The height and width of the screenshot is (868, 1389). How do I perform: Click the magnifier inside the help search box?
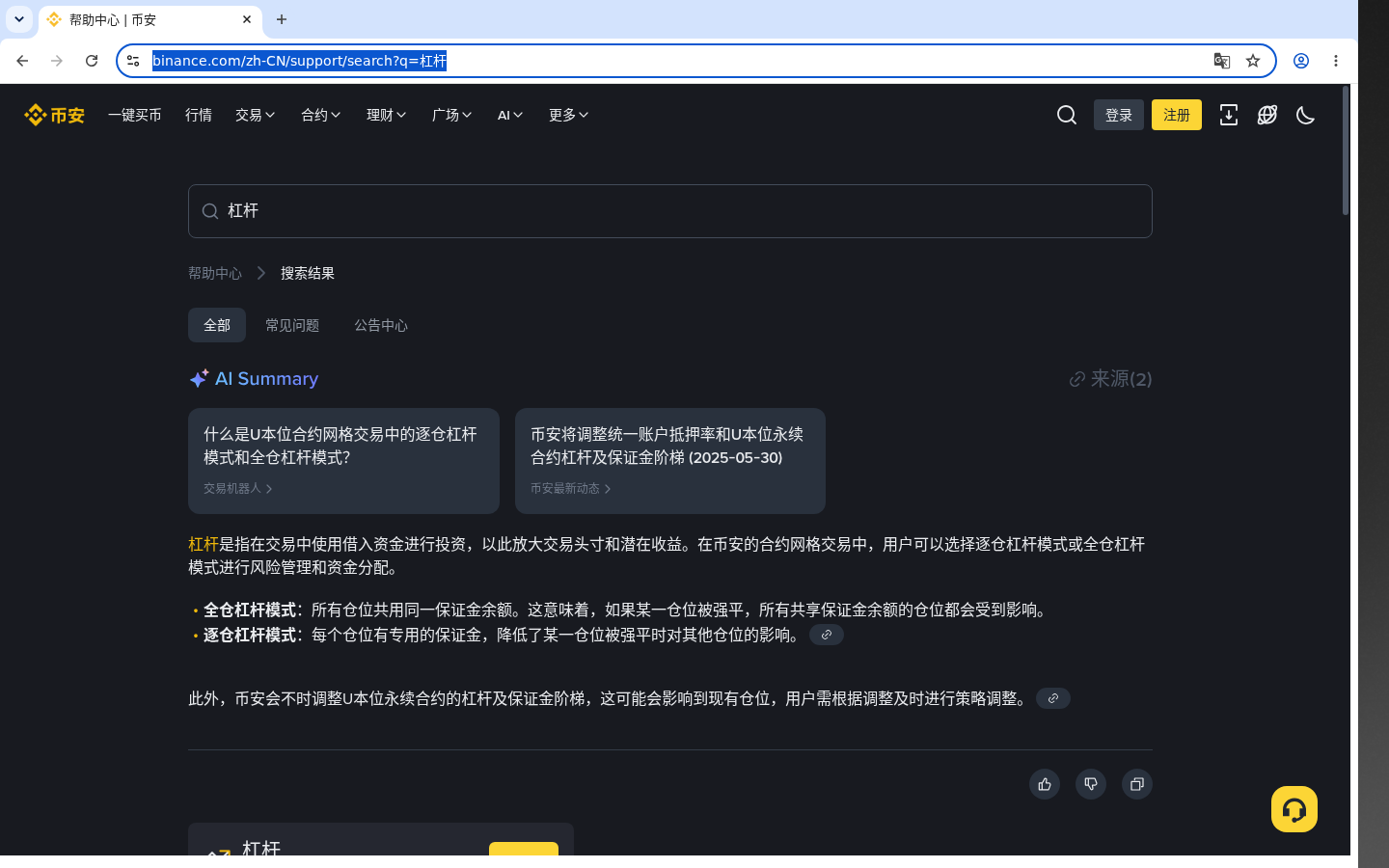pyautogui.click(x=210, y=211)
